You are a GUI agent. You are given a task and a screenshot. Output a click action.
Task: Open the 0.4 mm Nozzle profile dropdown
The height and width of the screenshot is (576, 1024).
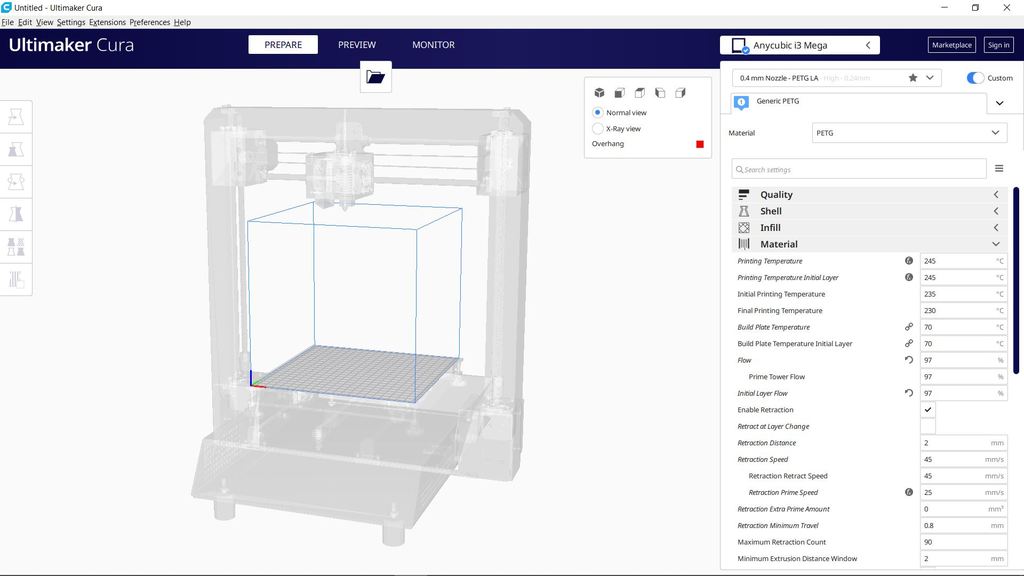click(x=837, y=78)
